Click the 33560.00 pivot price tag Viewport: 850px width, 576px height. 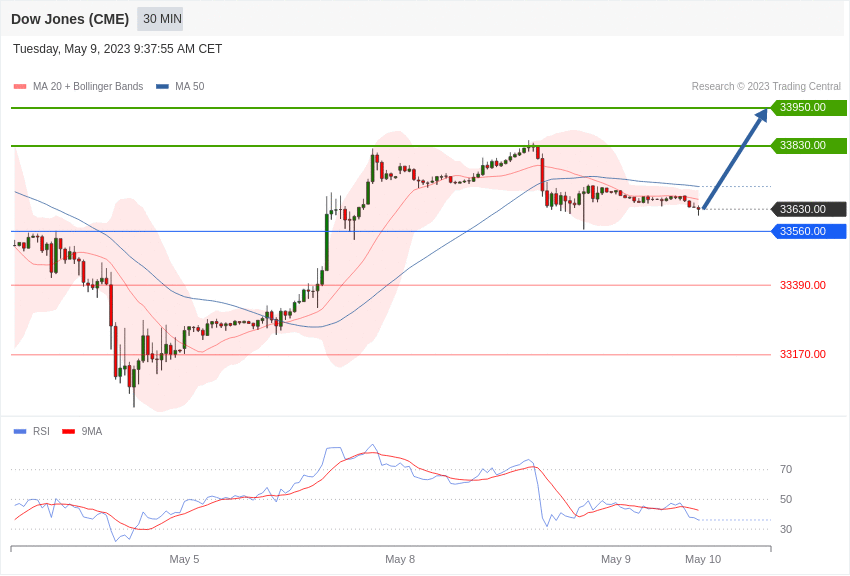(808, 231)
